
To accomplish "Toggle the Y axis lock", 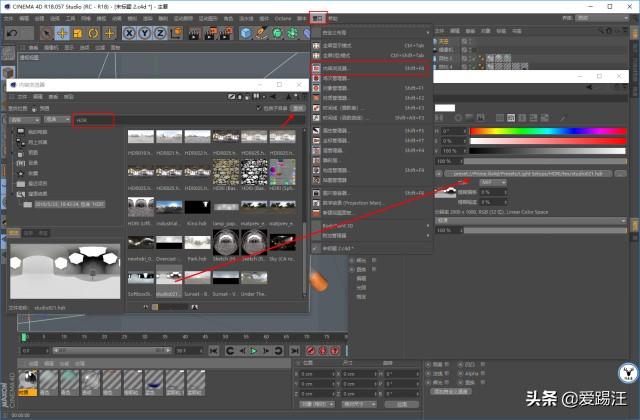I will [x=145, y=33].
